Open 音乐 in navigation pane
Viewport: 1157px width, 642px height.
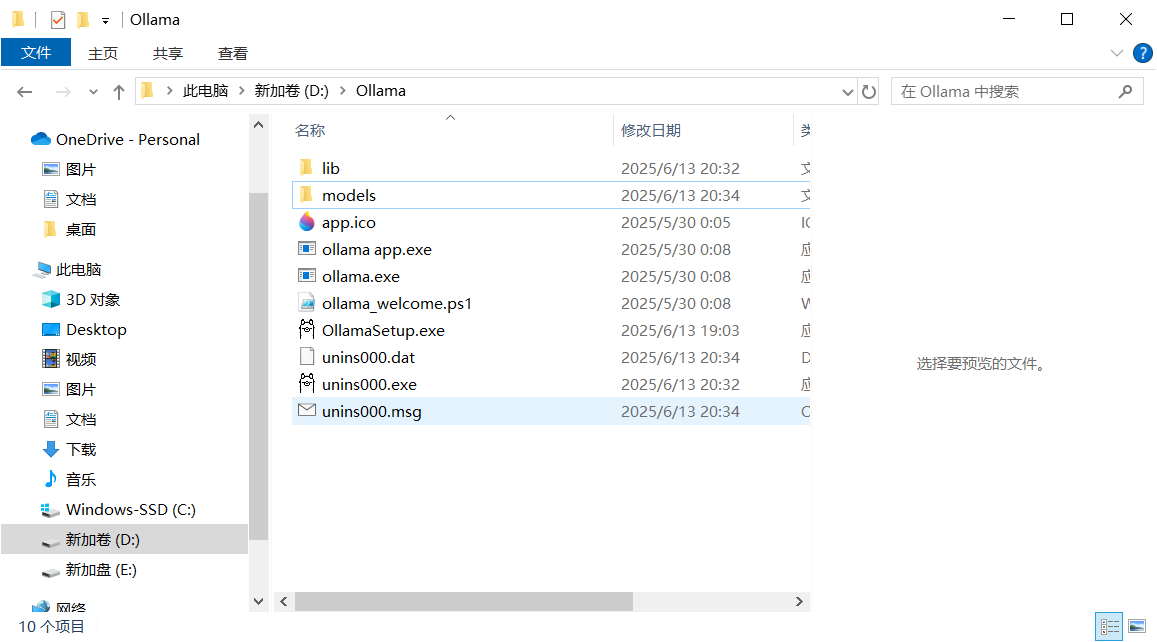click(80, 480)
